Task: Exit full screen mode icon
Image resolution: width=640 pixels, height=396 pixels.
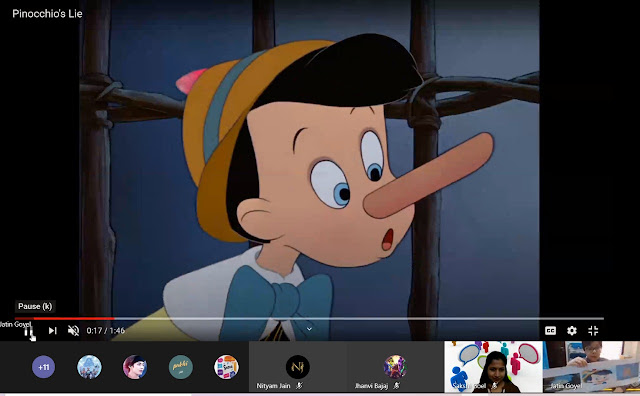Action: [593, 331]
